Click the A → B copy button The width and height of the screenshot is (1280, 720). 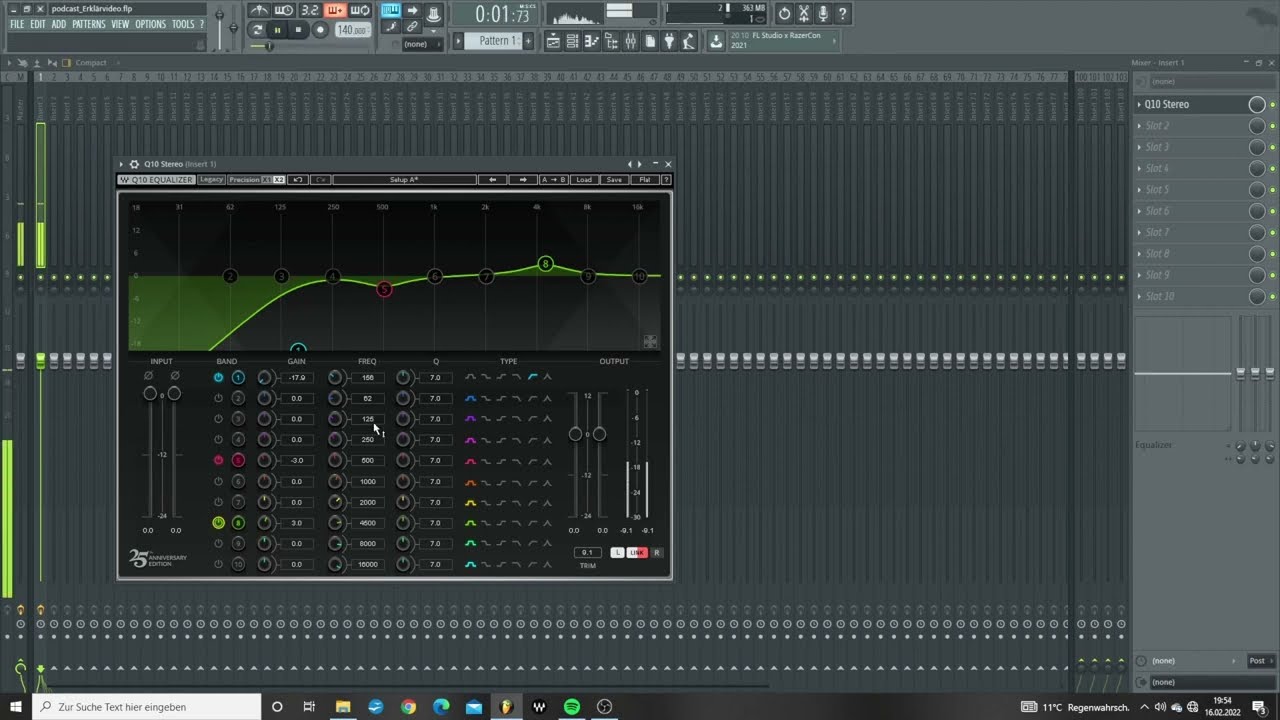(x=554, y=180)
